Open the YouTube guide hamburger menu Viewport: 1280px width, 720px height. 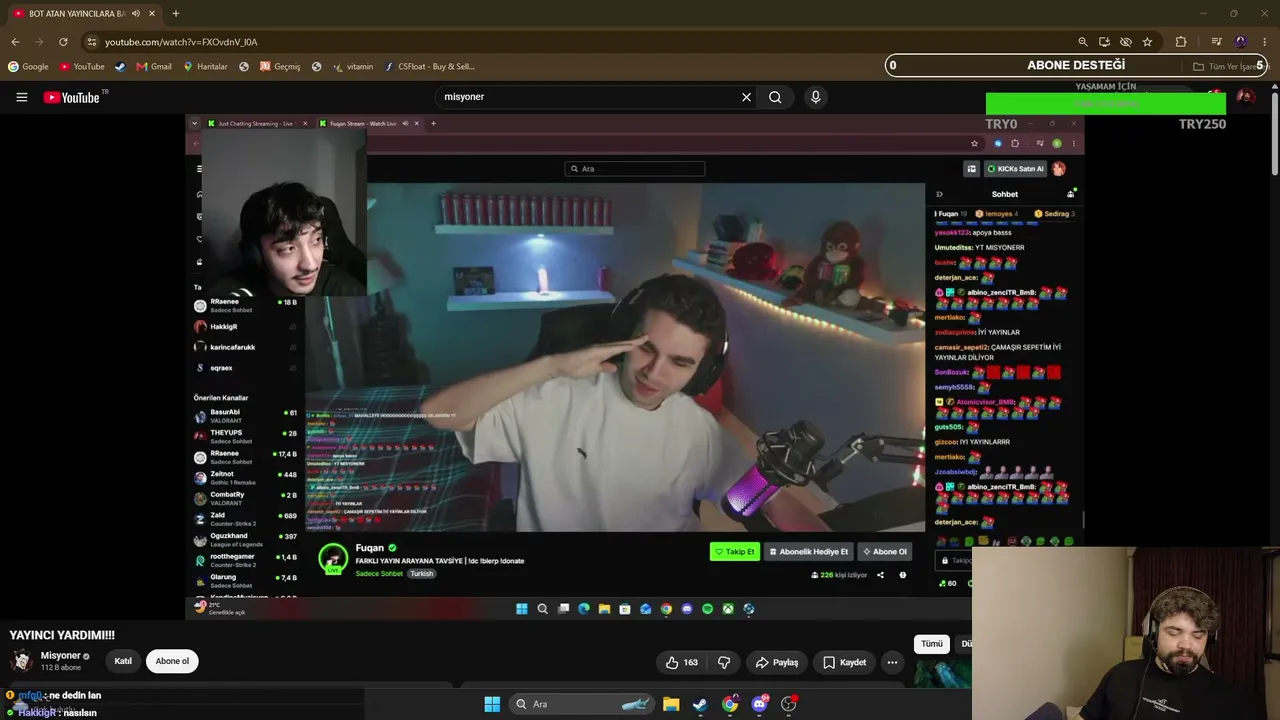pyautogui.click(x=21, y=97)
